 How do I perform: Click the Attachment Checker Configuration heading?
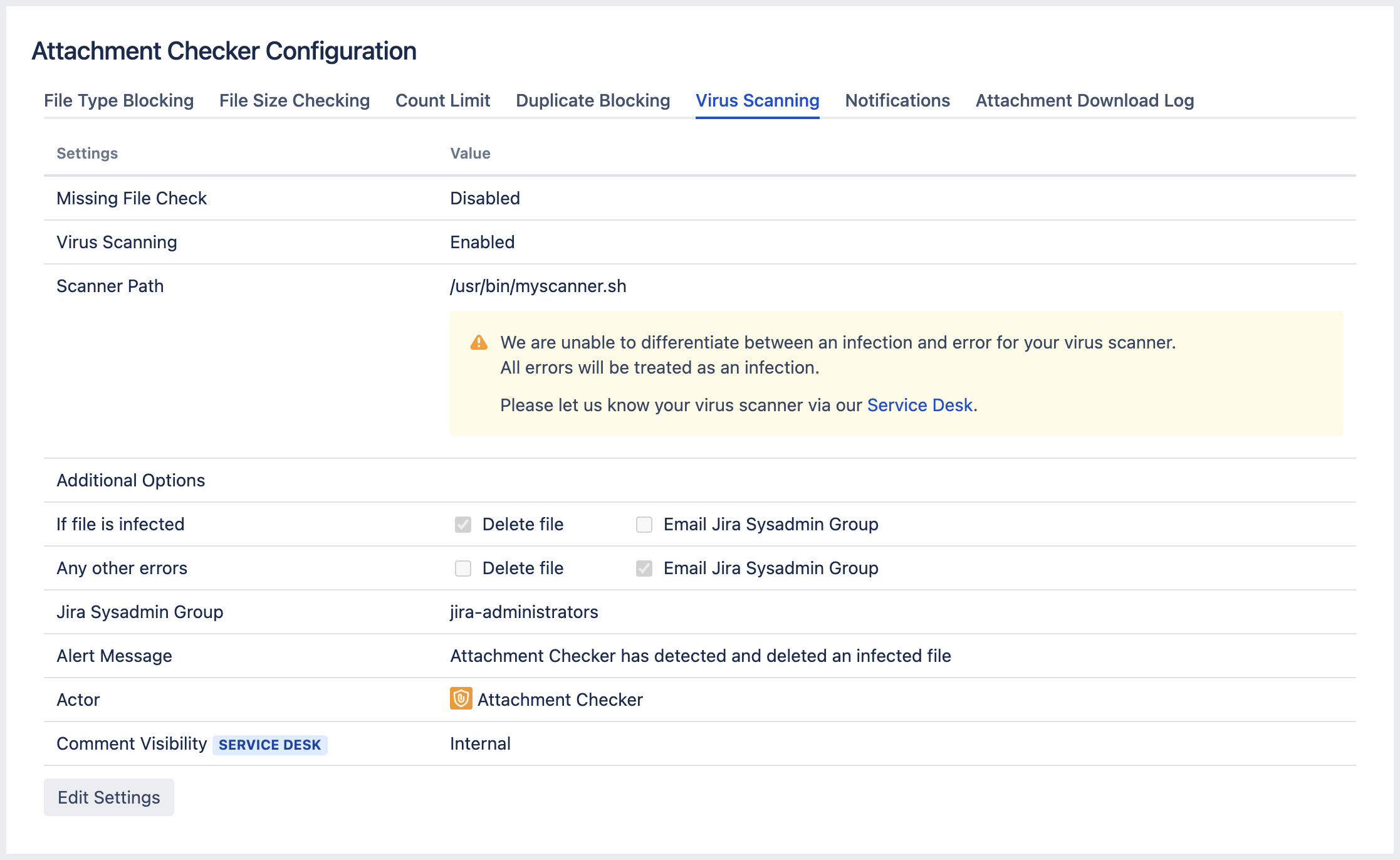click(224, 51)
